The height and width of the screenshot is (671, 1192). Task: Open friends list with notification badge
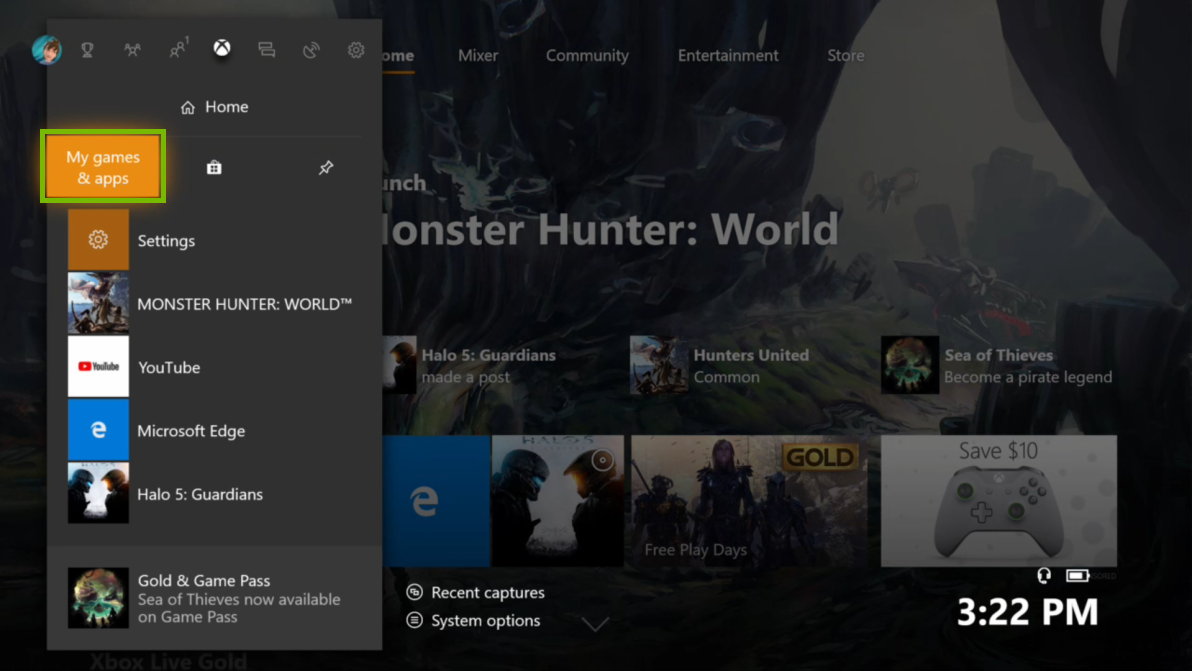178,49
